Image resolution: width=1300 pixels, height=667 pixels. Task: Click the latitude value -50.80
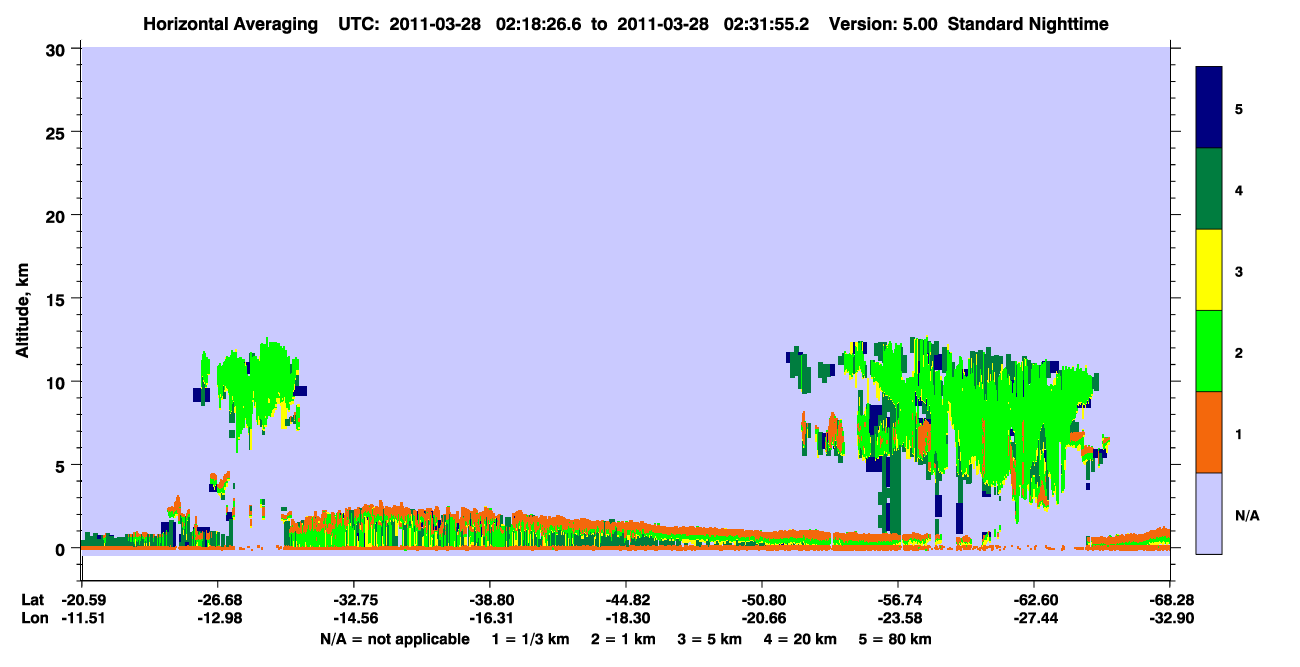tap(762, 600)
